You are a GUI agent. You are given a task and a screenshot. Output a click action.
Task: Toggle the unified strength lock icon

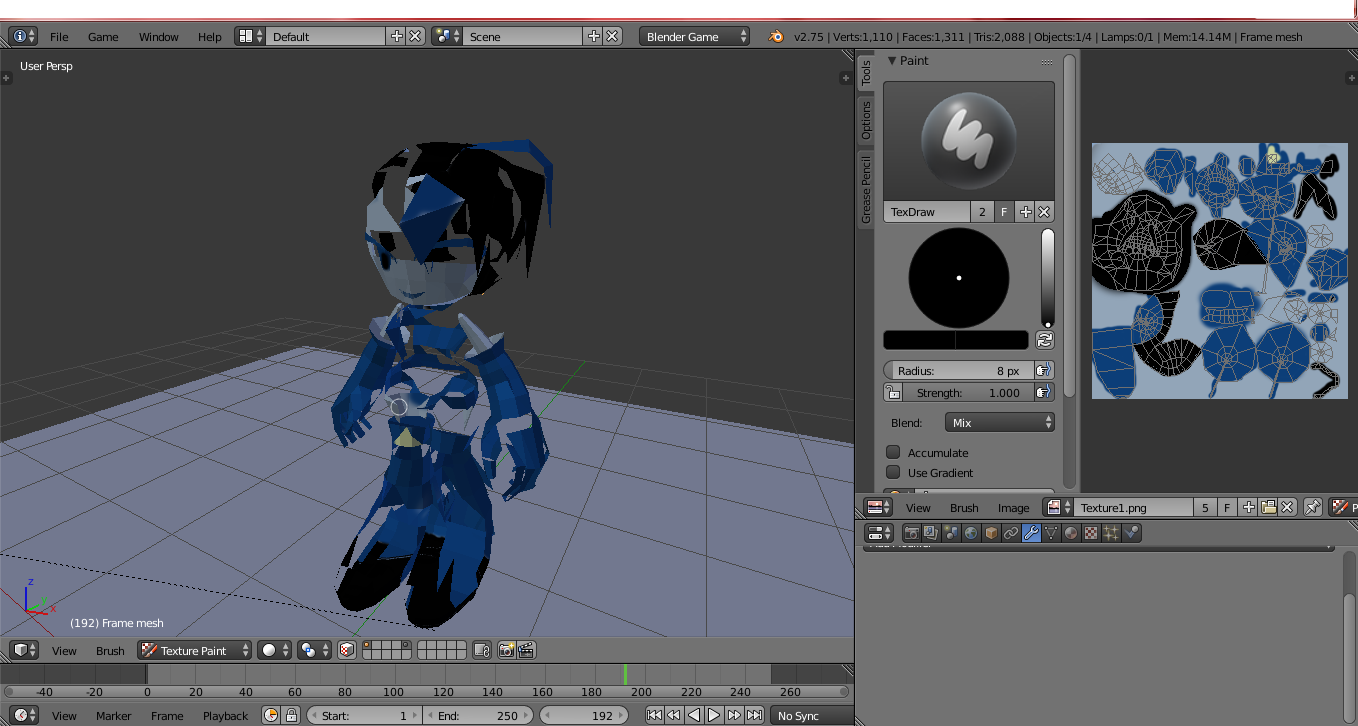pyautogui.click(x=893, y=392)
